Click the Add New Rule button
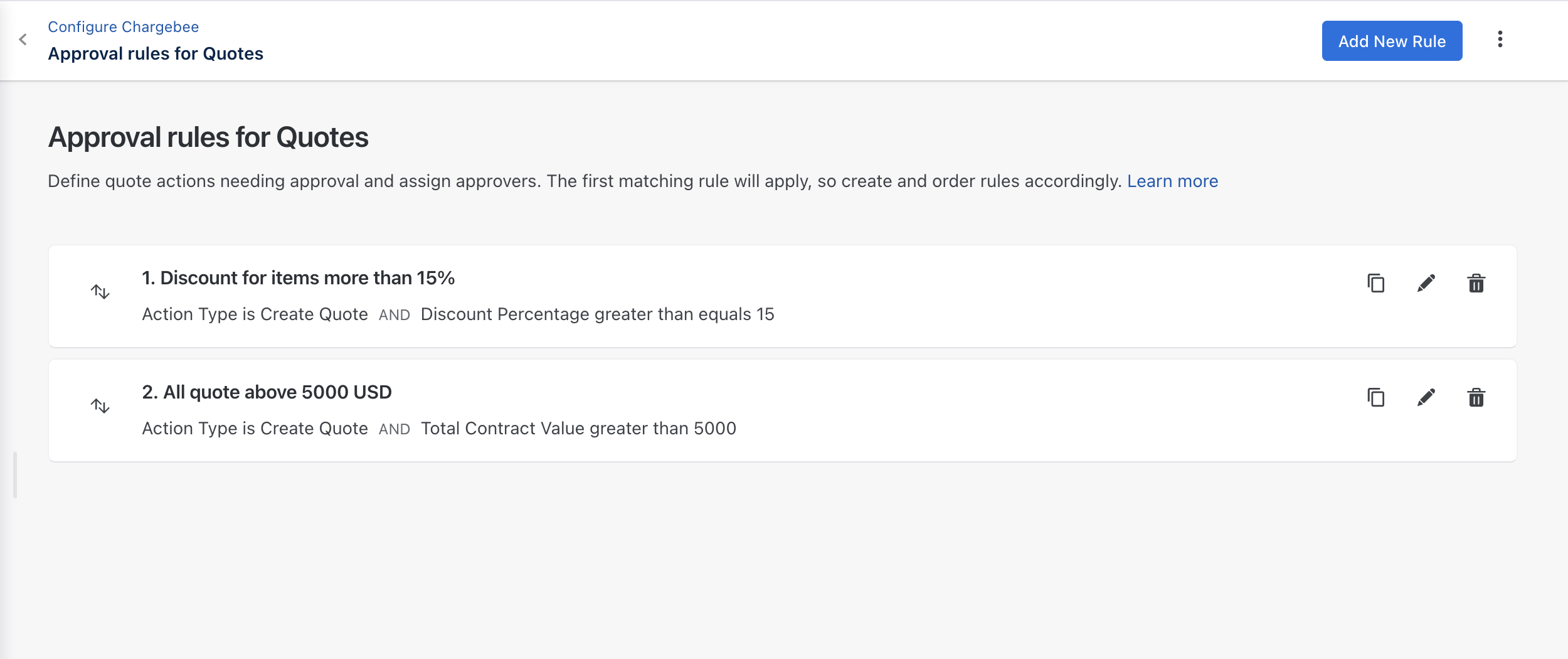This screenshot has height=659, width=1568. (1391, 41)
